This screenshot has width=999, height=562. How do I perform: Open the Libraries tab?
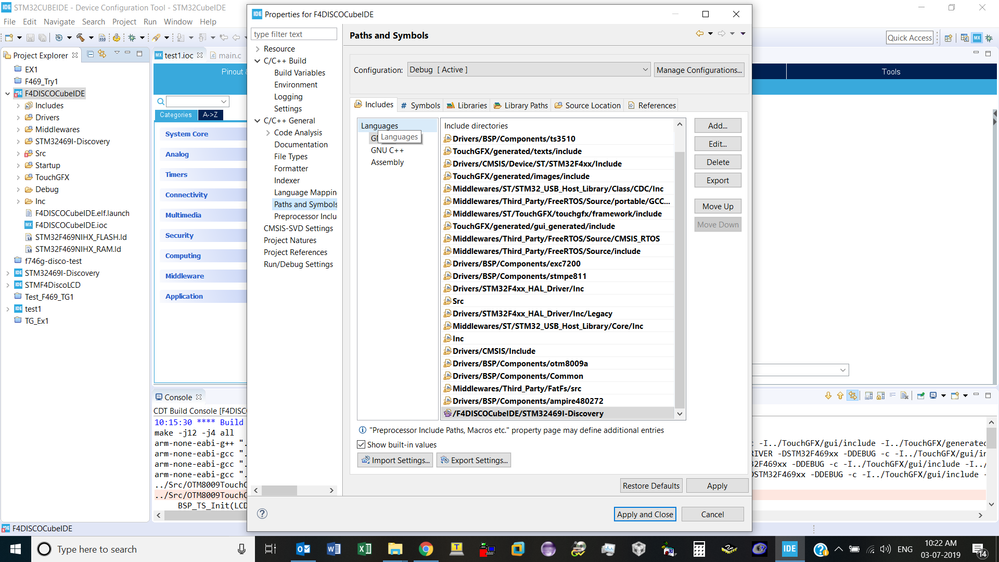(466, 105)
